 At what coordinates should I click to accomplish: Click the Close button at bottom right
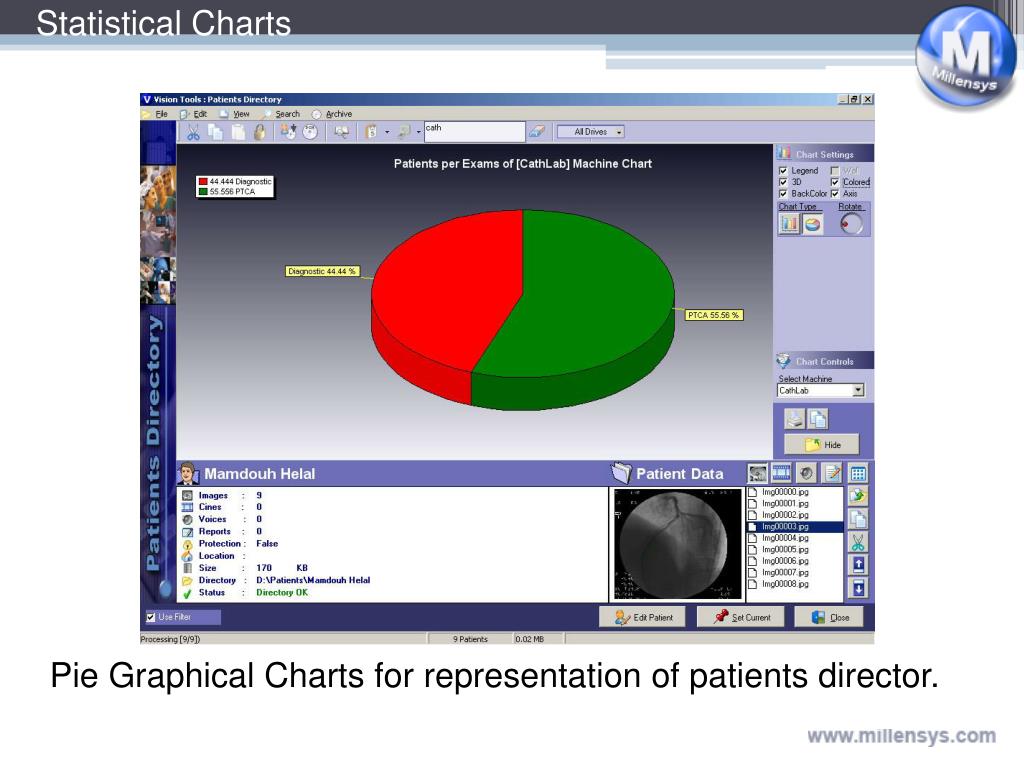point(829,617)
